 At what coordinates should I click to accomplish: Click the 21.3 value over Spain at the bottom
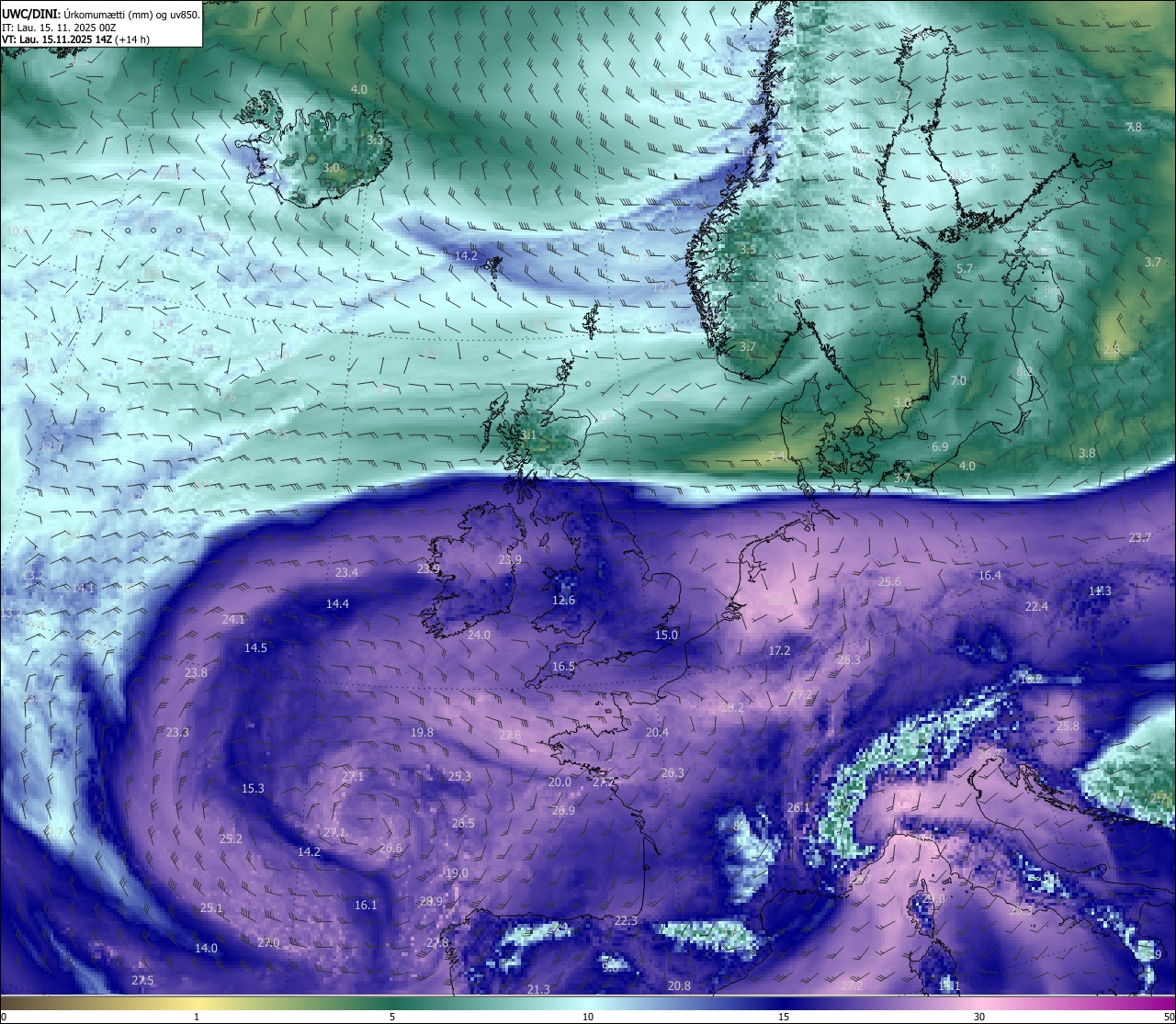pyautogui.click(x=538, y=989)
